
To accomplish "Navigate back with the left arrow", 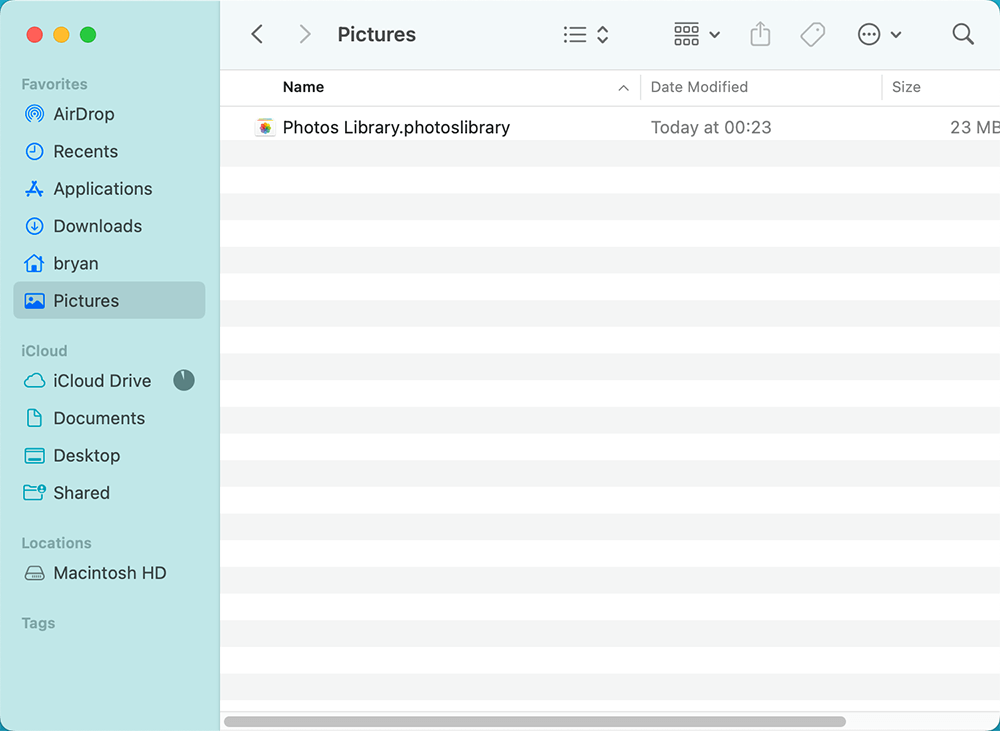I will coord(256,33).
